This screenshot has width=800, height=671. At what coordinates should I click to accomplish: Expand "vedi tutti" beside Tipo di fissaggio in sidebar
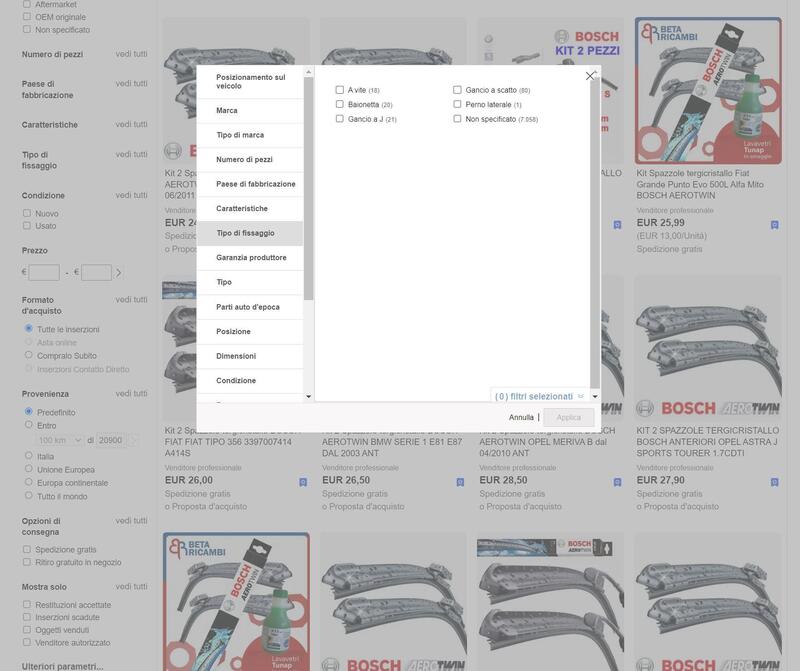131,154
